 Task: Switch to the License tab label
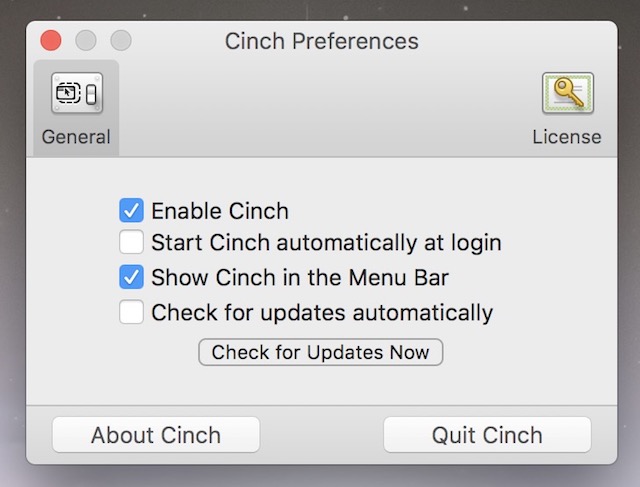567,137
